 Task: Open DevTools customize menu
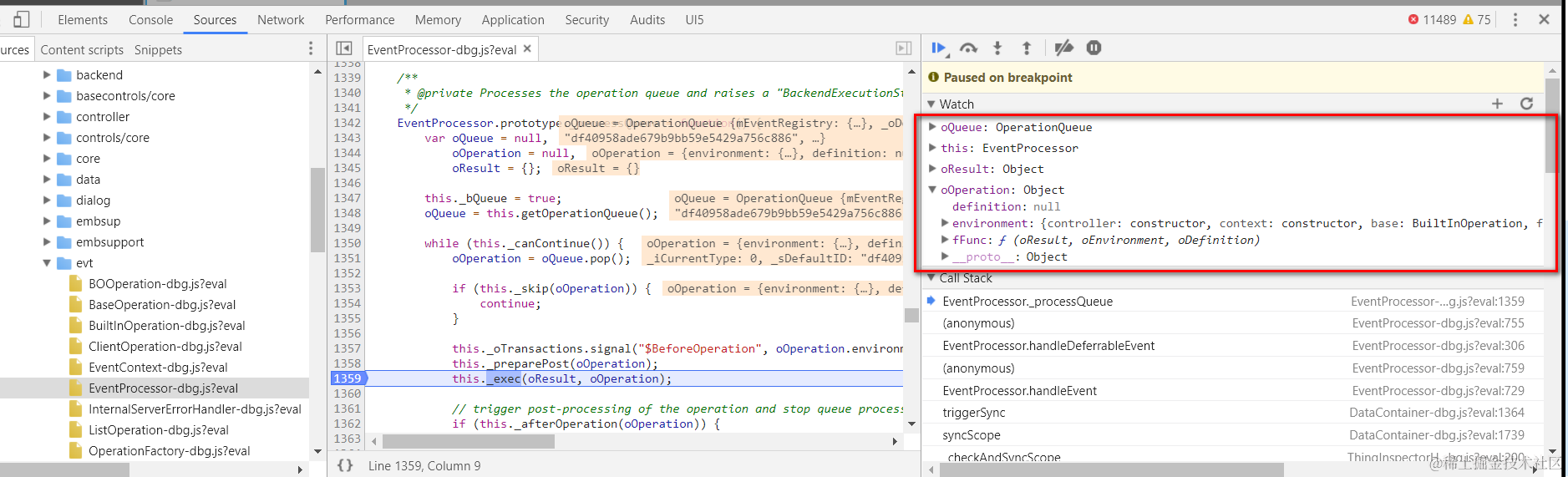click(x=1515, y=19)
